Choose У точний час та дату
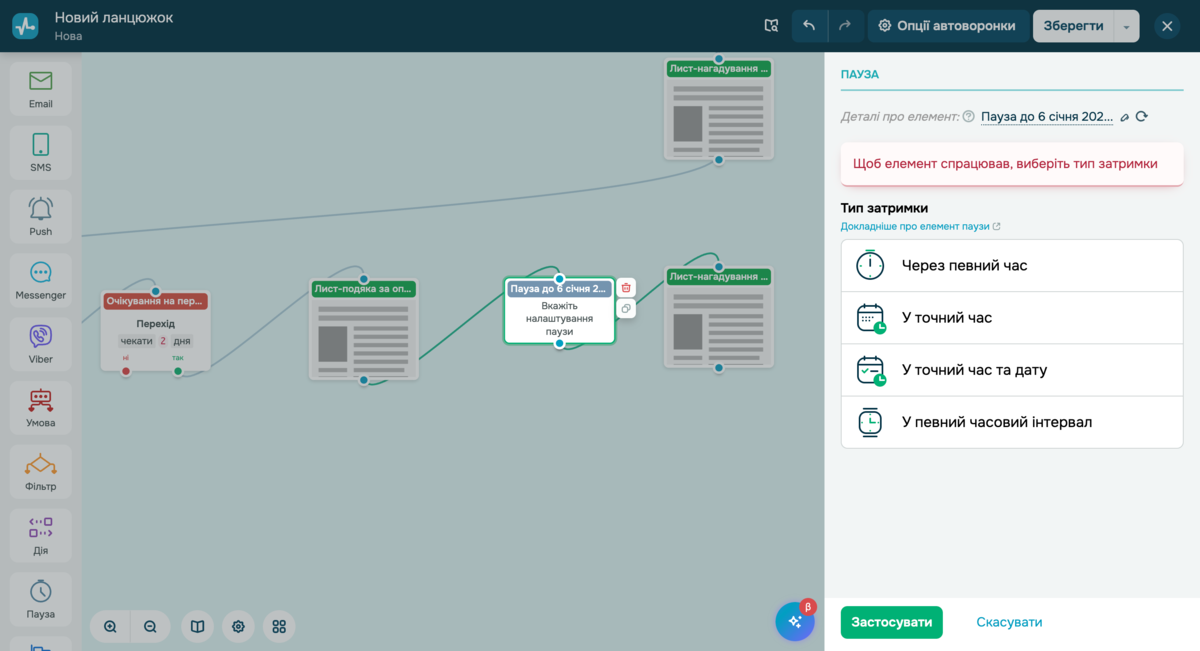The image size is (1200, 651). click(1012, 370)
